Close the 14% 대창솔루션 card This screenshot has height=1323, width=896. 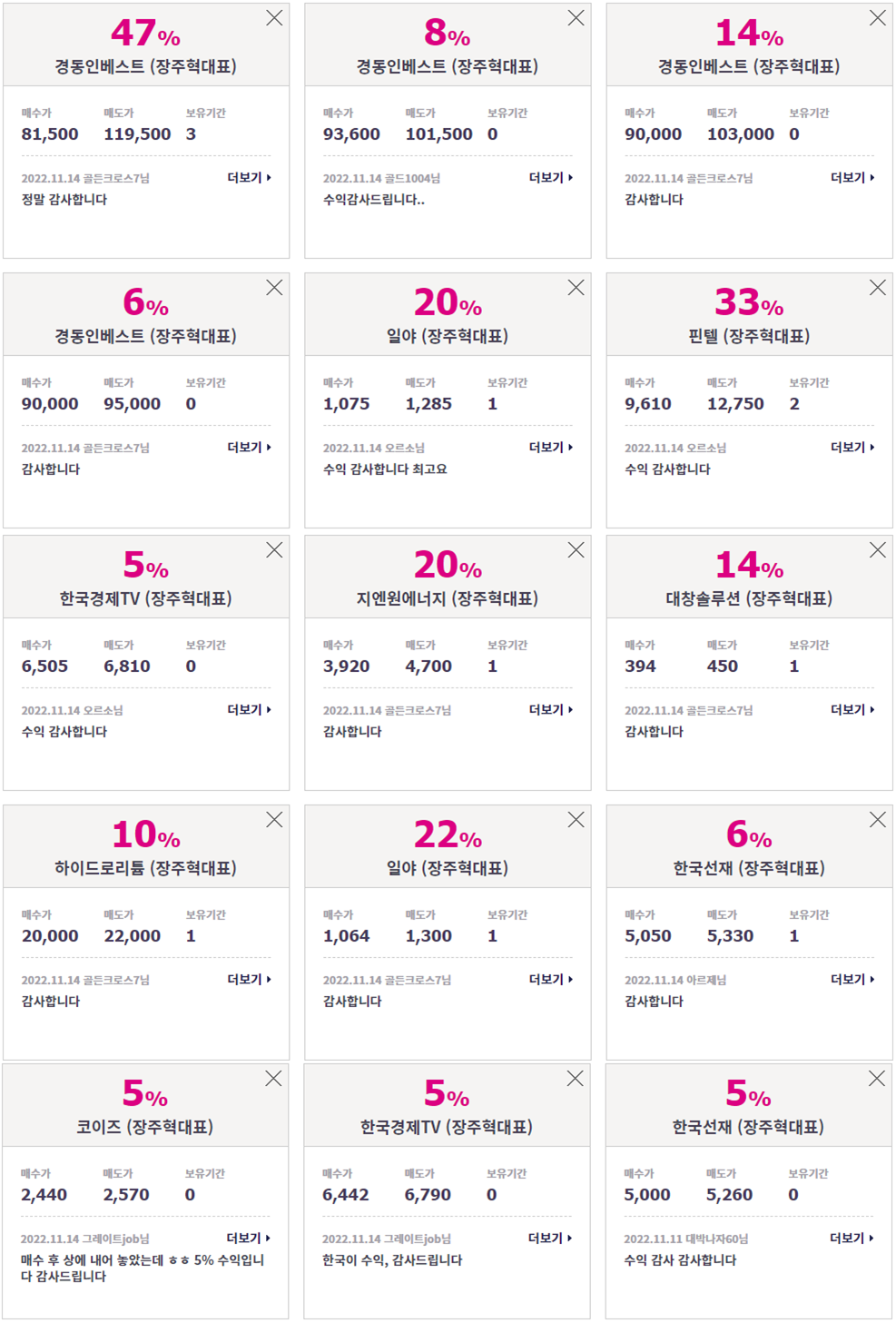(877, 550)
